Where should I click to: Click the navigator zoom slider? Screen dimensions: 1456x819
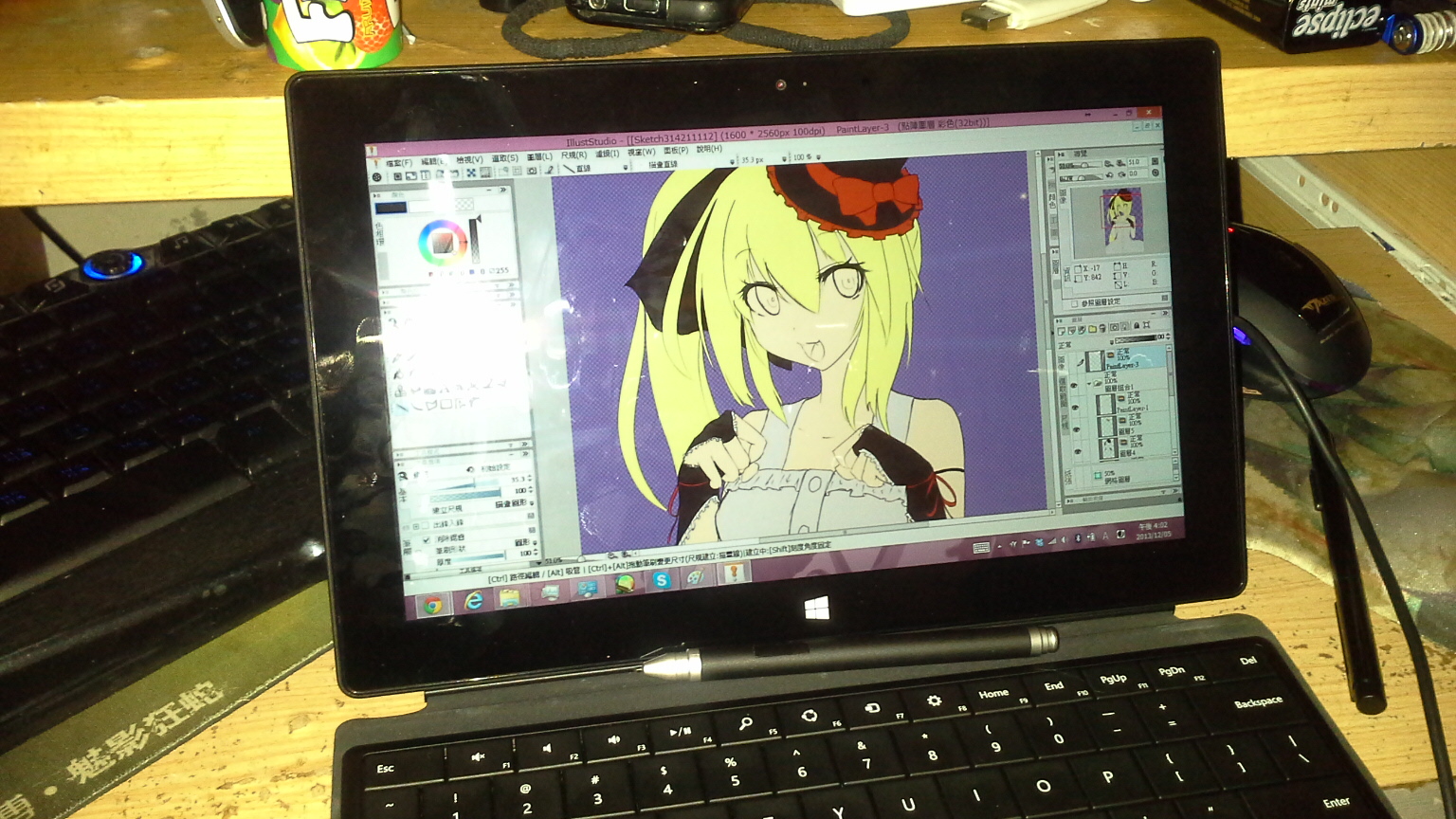click(x=1081, y=163)
